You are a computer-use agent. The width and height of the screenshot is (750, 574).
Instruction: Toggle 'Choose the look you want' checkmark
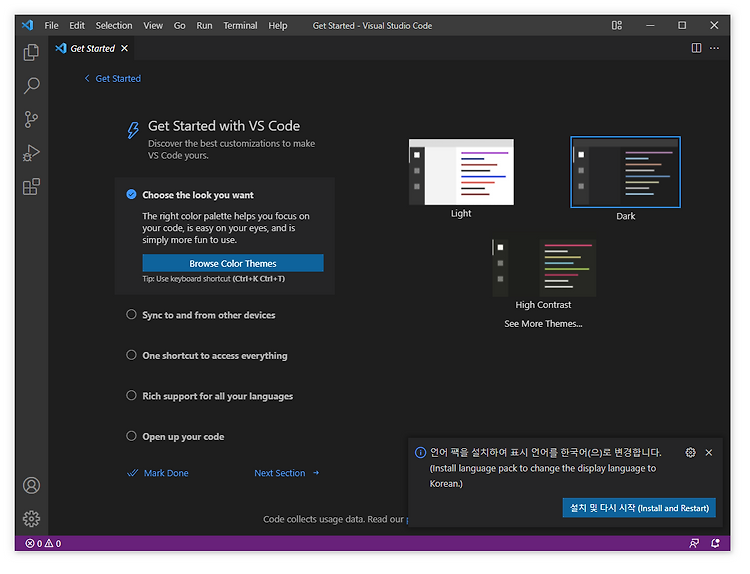tap(131, 194)
